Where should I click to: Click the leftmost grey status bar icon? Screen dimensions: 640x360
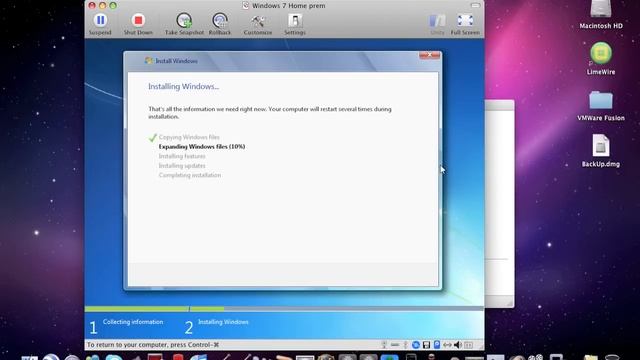click(384, 345)
